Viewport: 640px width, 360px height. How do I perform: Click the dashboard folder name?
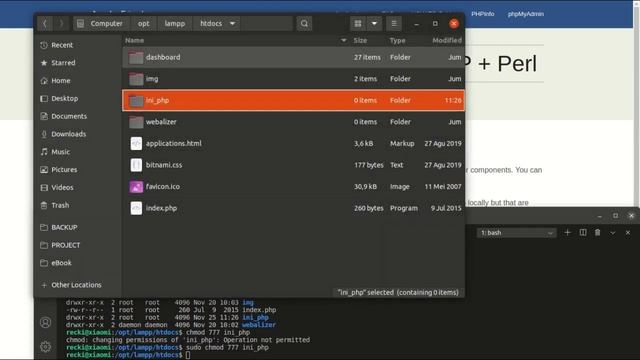163,57
